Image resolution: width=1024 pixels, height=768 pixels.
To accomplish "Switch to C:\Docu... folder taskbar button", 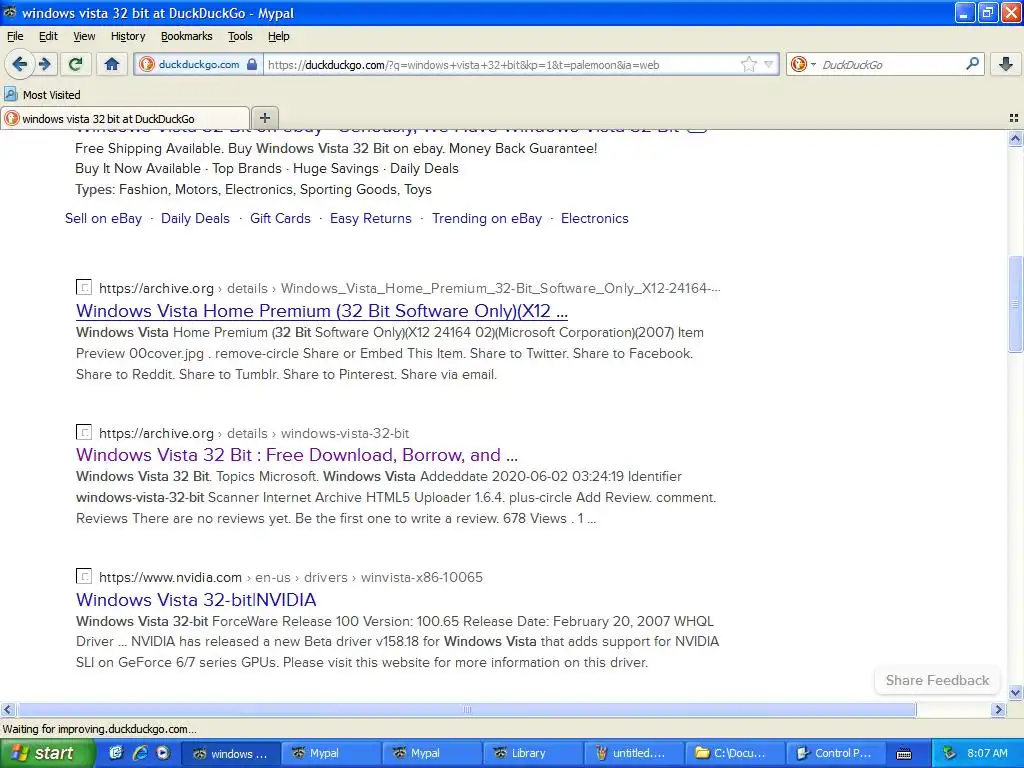I will tap(735, 754).
